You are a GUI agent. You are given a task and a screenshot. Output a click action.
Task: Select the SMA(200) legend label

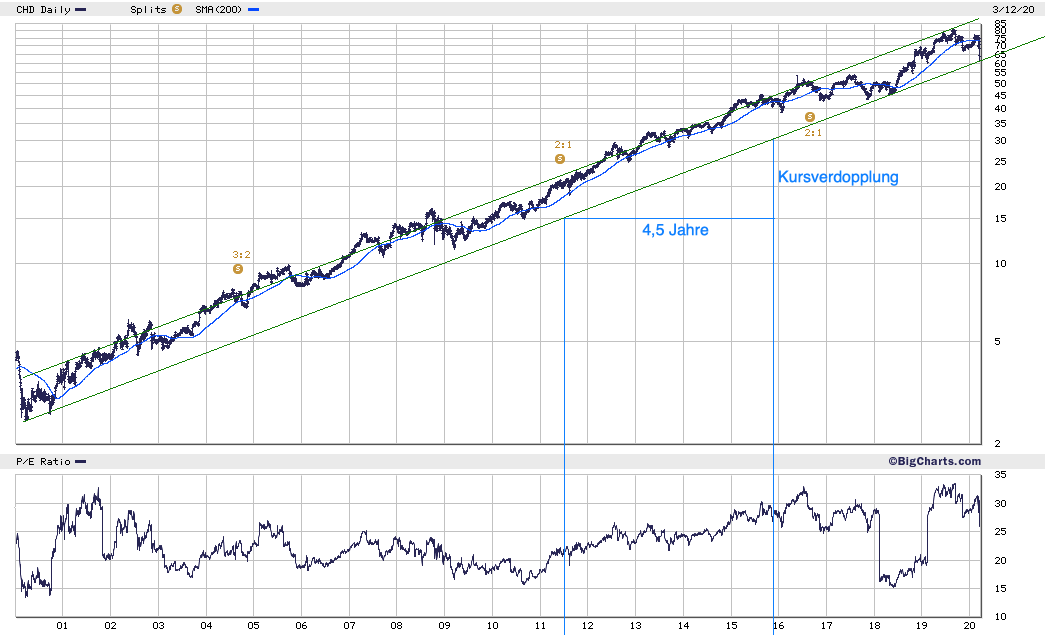click(x=219, y=10)
